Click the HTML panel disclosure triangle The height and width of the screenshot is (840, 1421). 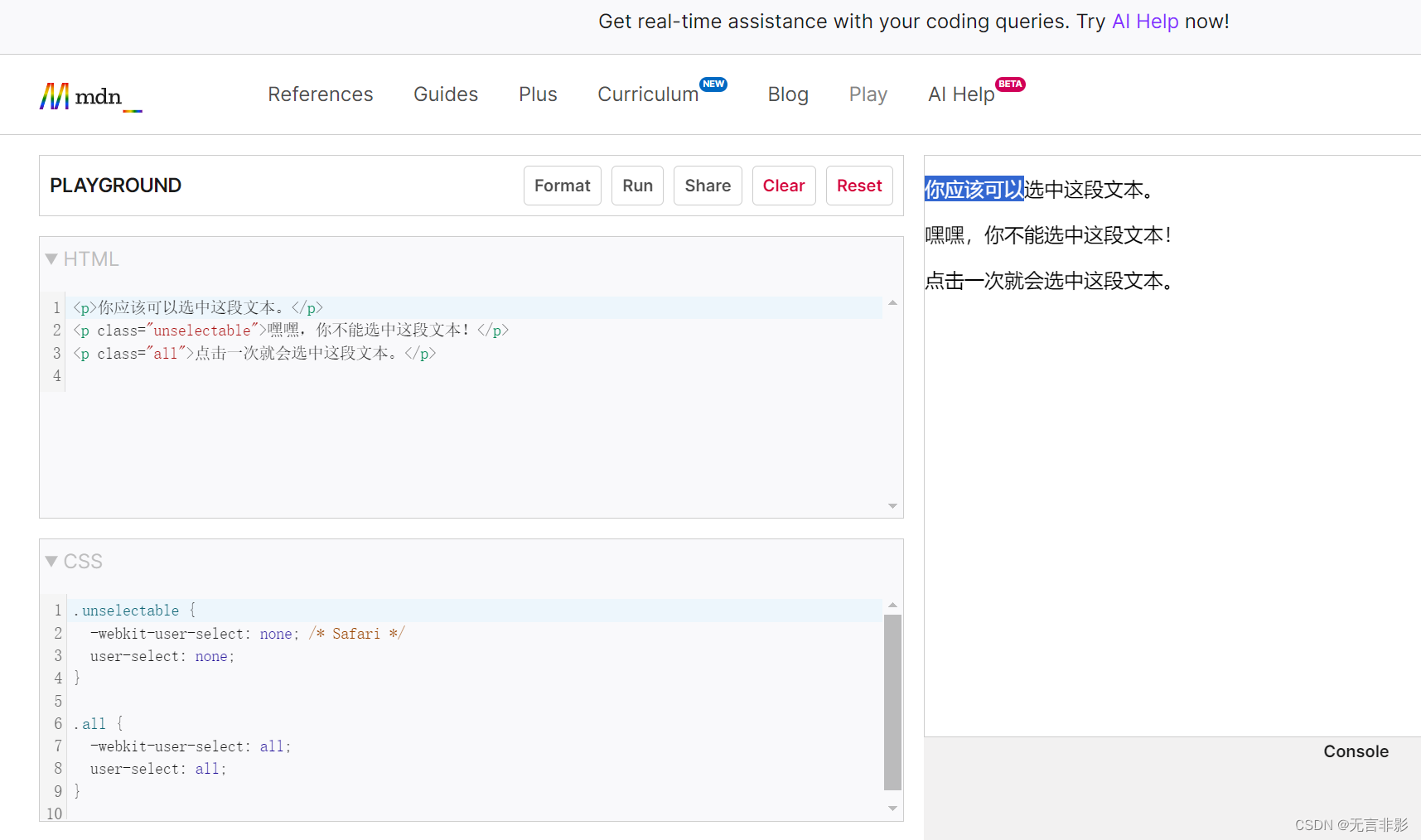[x=51, y=258]
